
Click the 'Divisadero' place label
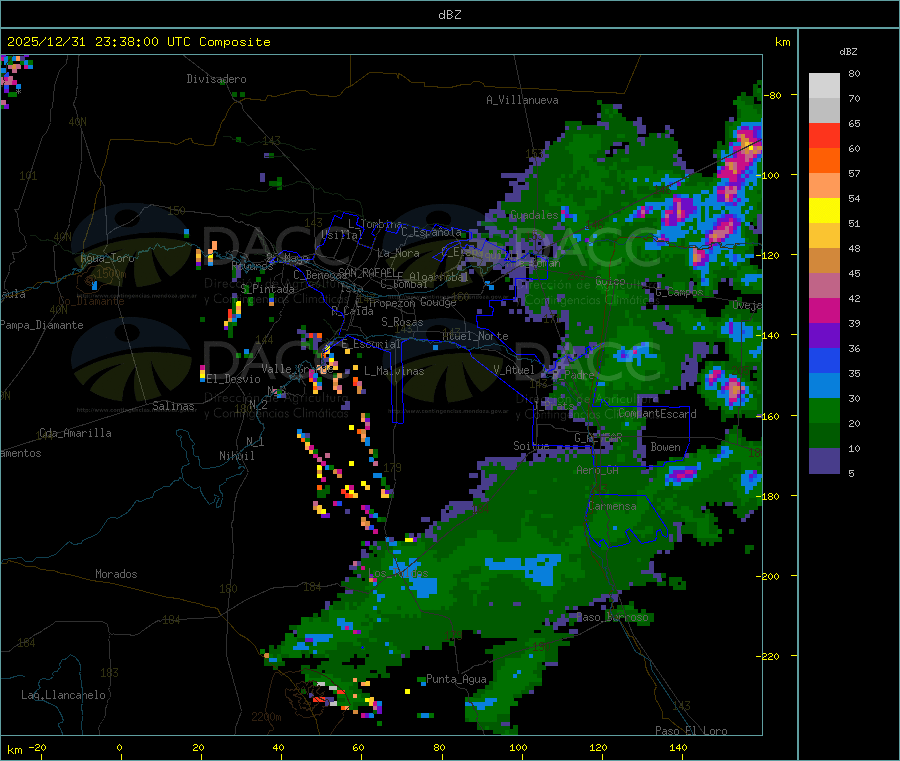pos(216,79)
